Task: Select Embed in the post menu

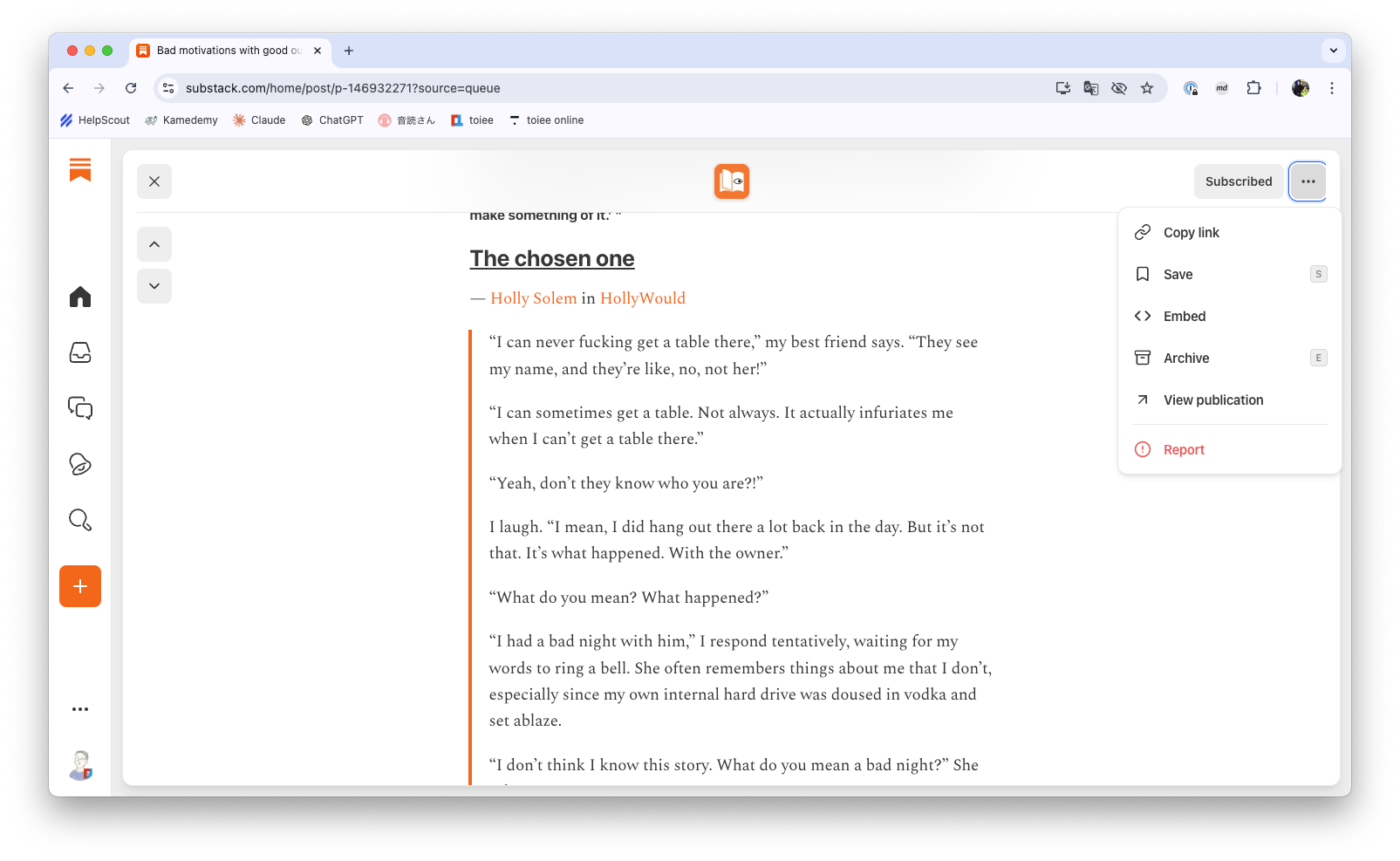Action: click(1230, 316)
